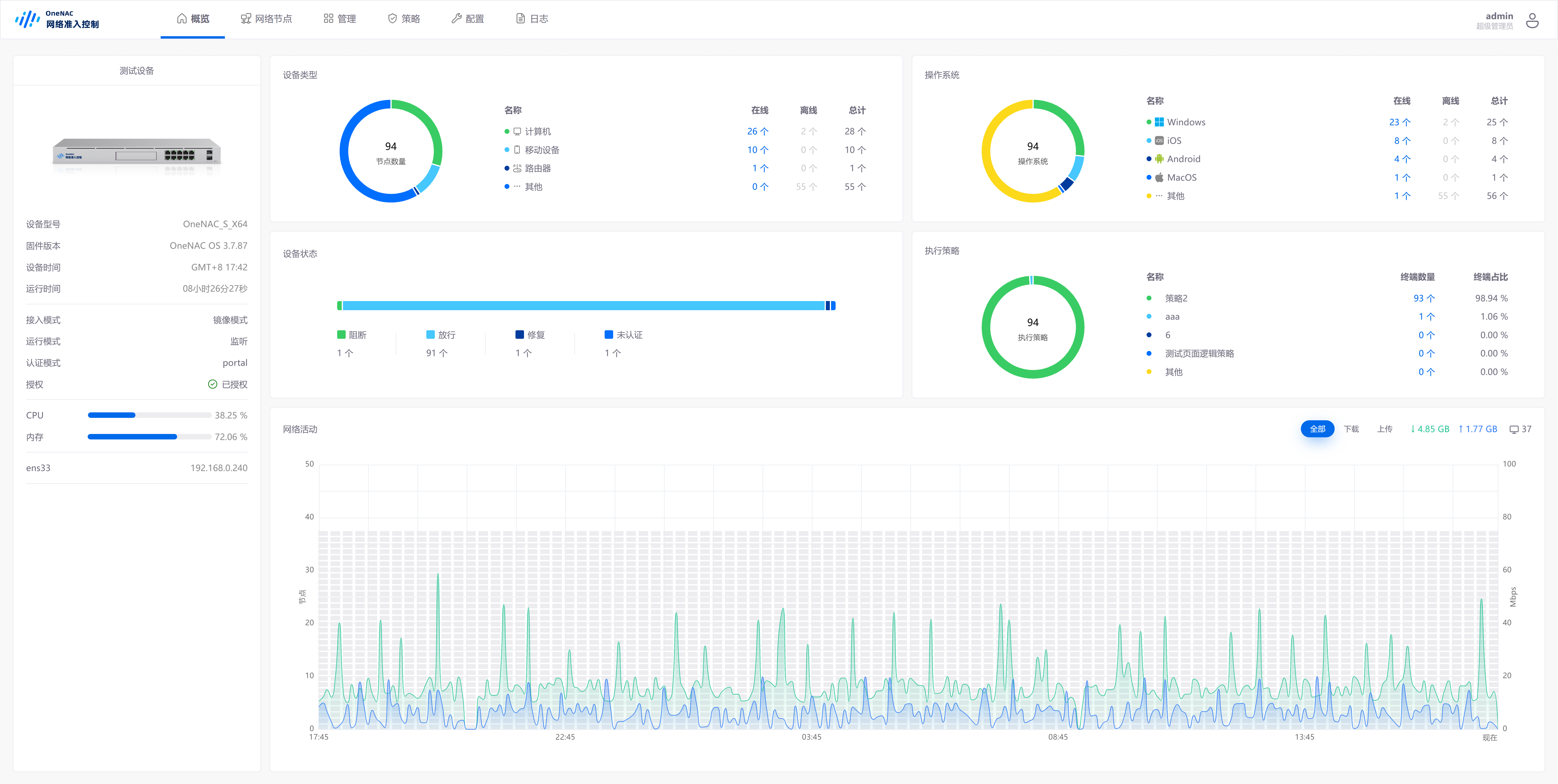Click the router icon next to 路由器

(x=516, y=169)
